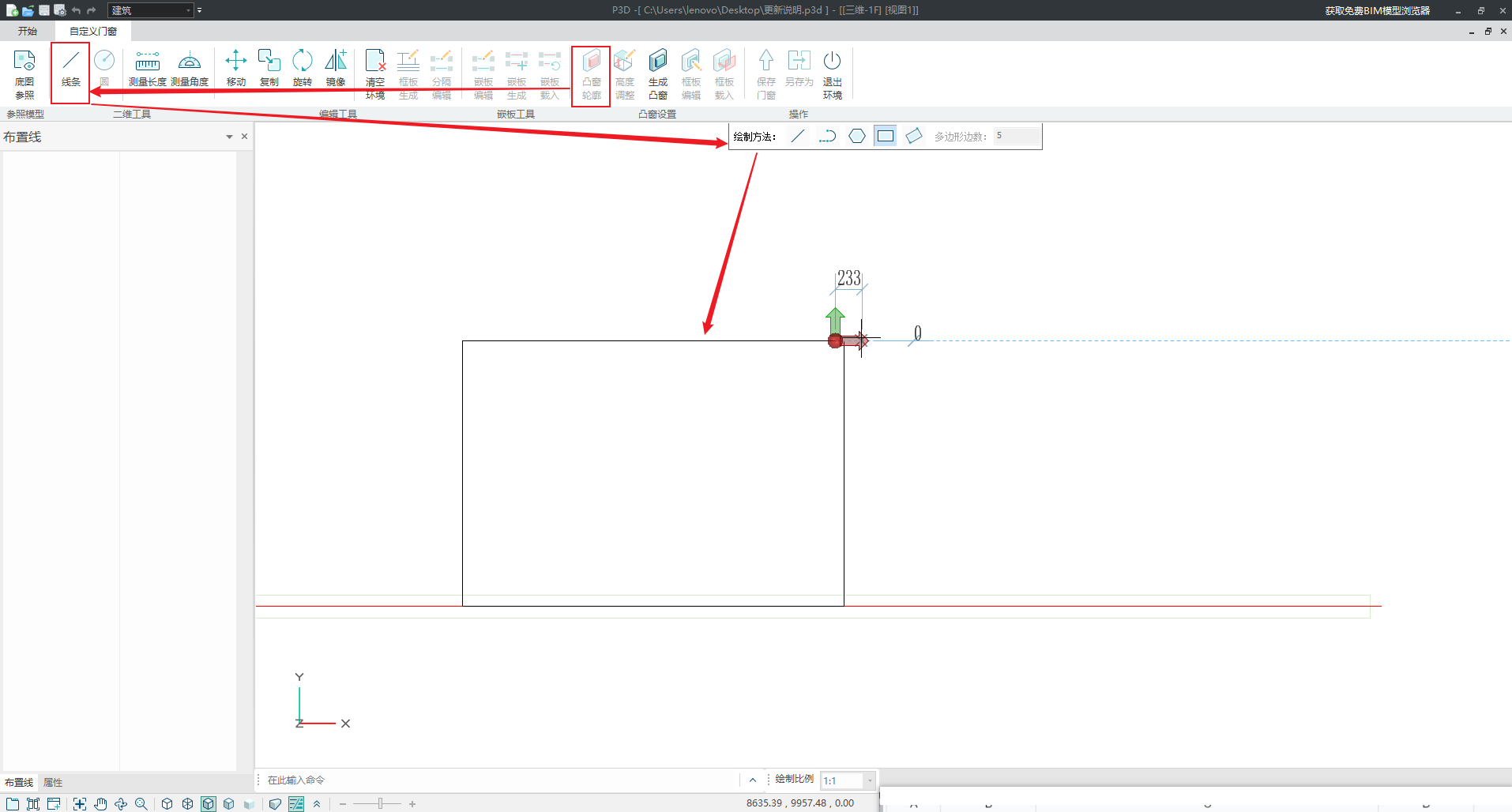Toggle the highlighted shaded cube display mode
Viewport: 1512px width, 812px height.
(x=208, y=803)
